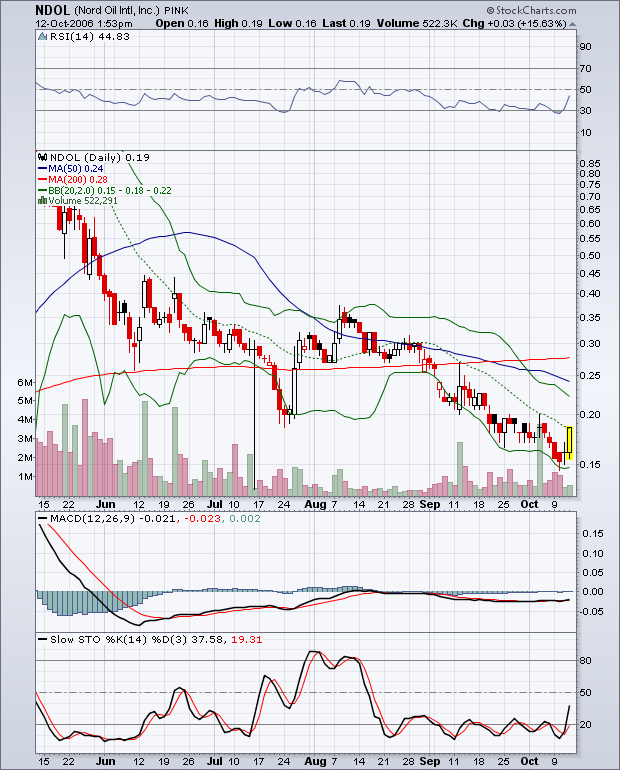Viewport: 620px width, 770px height.
Task: Click the Volume 522.3K header value
Action: [417, 24]
